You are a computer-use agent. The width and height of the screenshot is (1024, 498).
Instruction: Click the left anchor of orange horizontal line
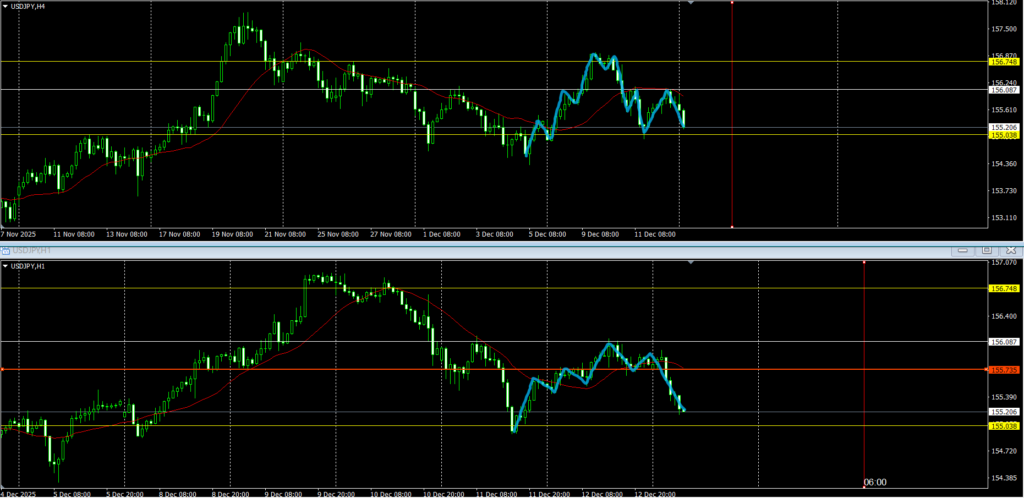pos(3,370)
